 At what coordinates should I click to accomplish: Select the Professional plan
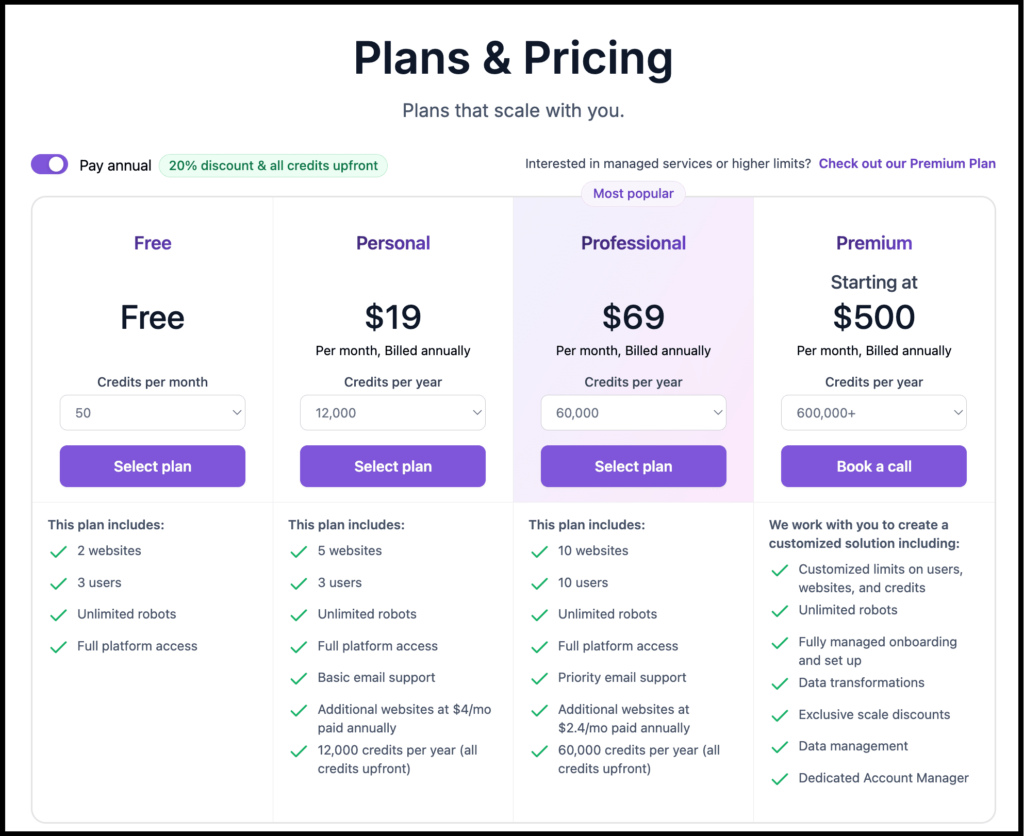[633, 466]
